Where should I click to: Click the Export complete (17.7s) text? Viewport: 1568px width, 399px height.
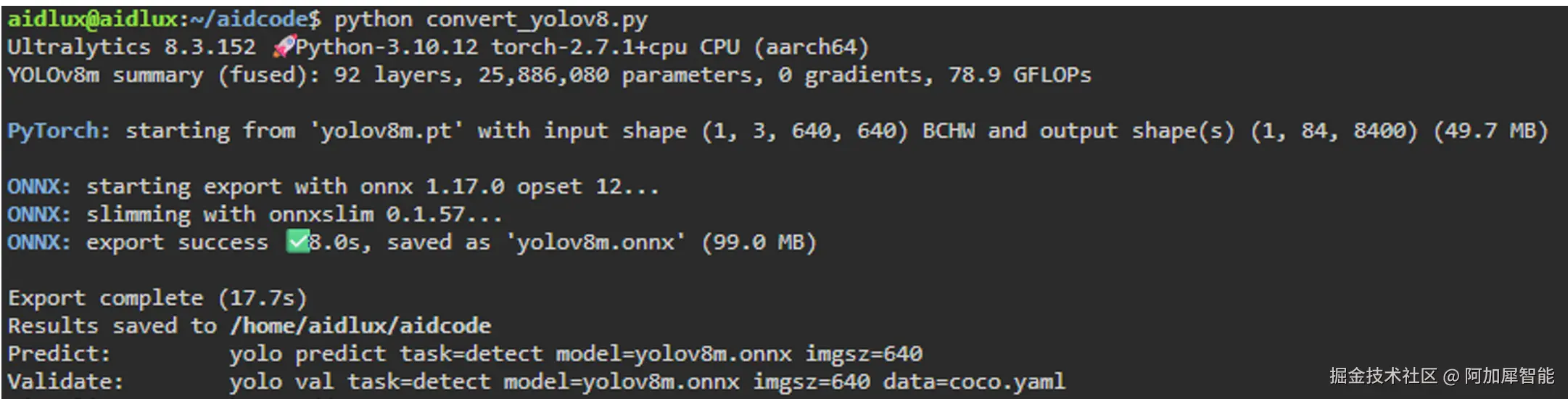pos(157,297)
